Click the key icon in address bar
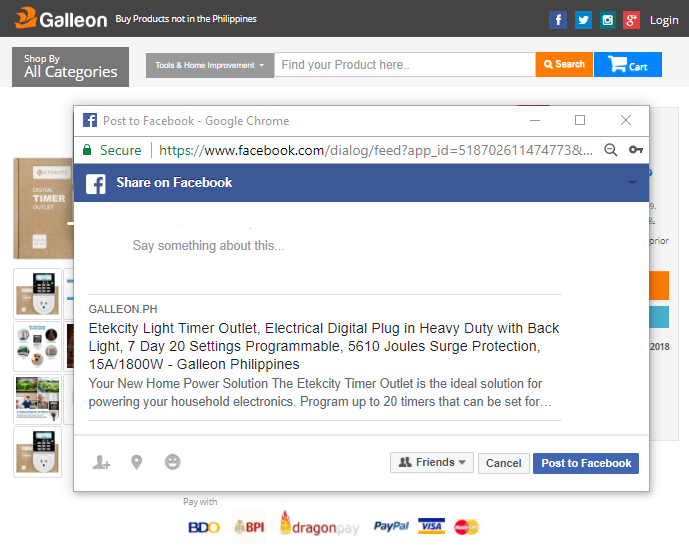Viewport: 689px width, 557px height. (635, 150)
